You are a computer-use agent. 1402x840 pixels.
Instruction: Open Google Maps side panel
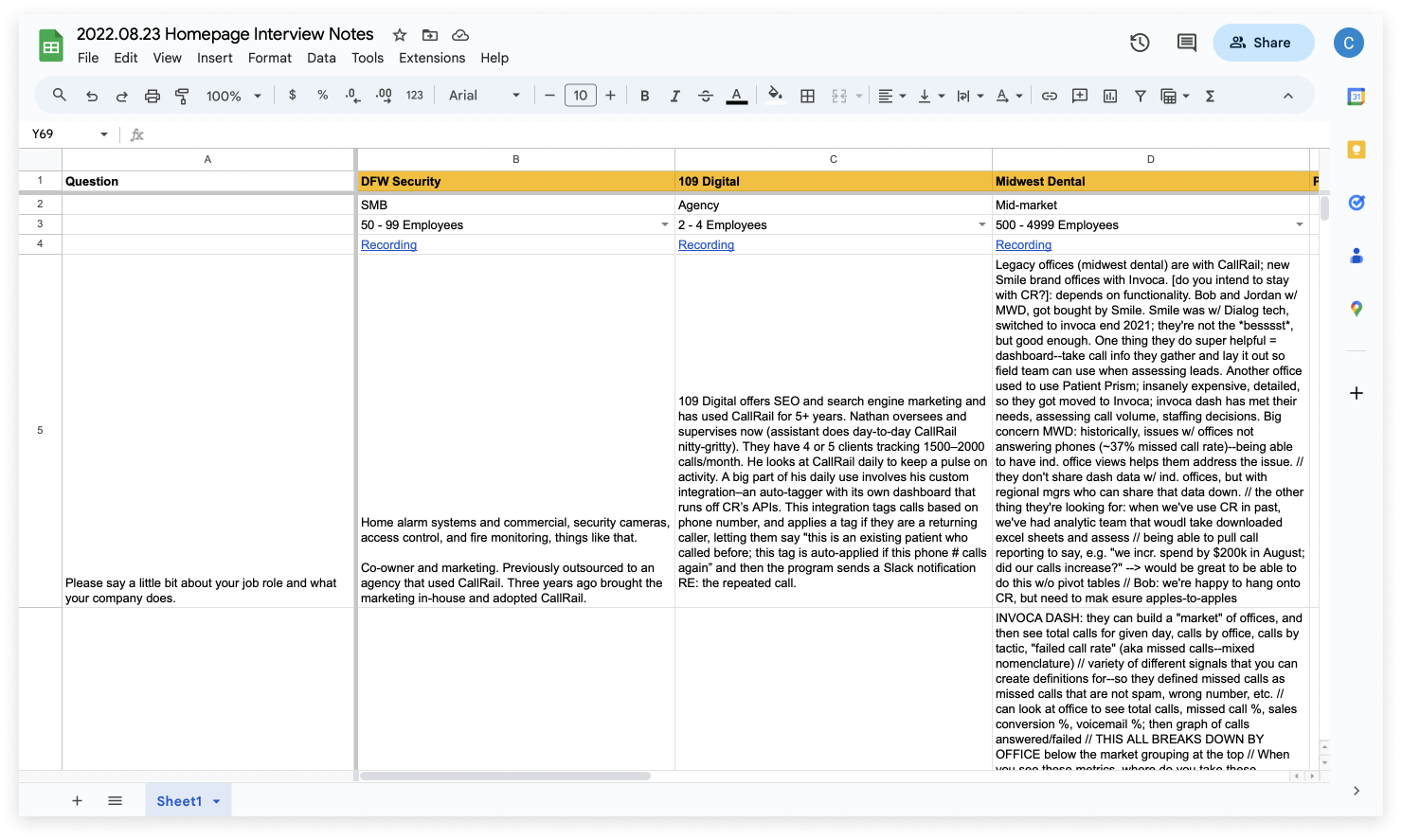1357,309
